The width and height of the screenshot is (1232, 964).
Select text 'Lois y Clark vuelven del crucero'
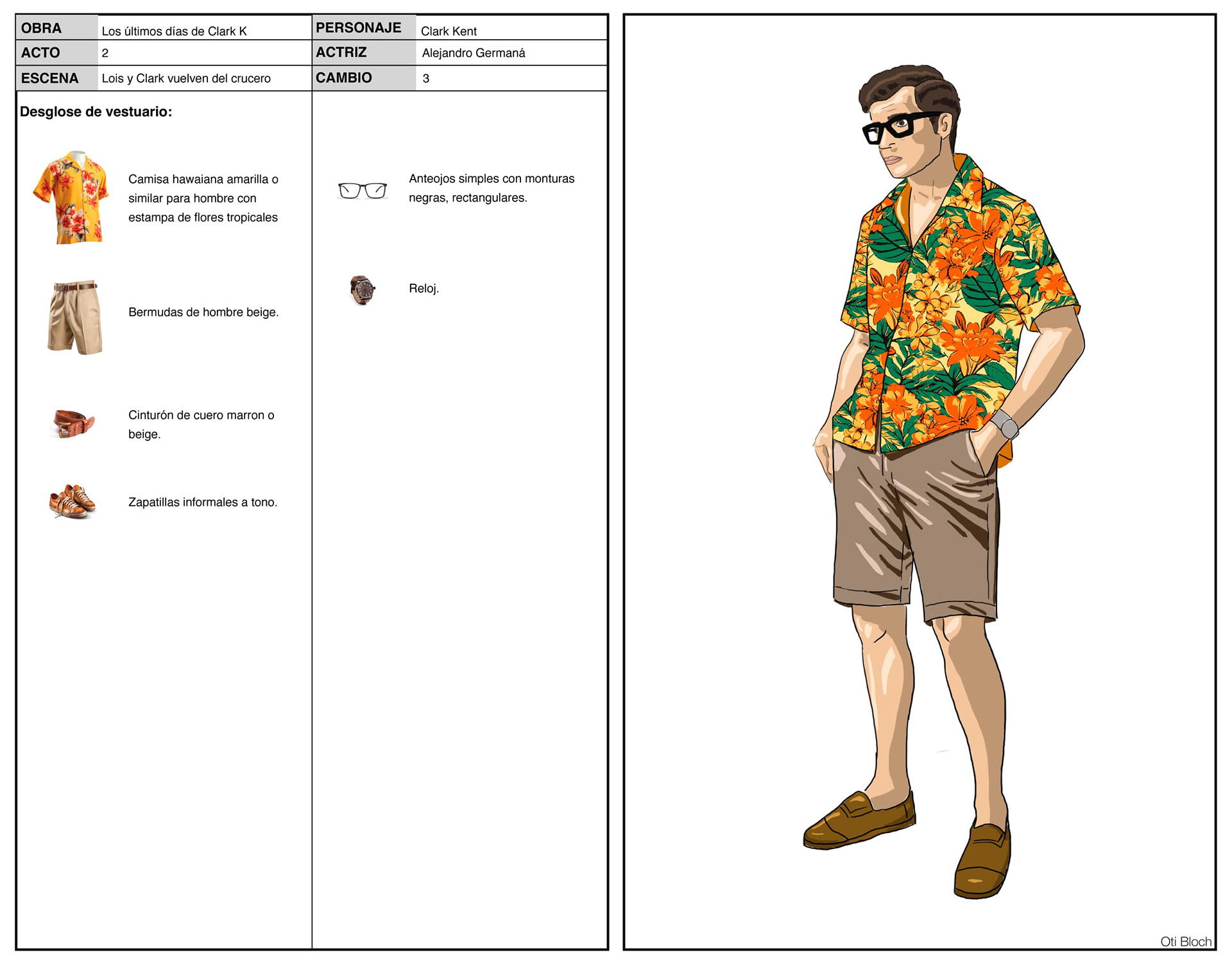tap(186, 78)
